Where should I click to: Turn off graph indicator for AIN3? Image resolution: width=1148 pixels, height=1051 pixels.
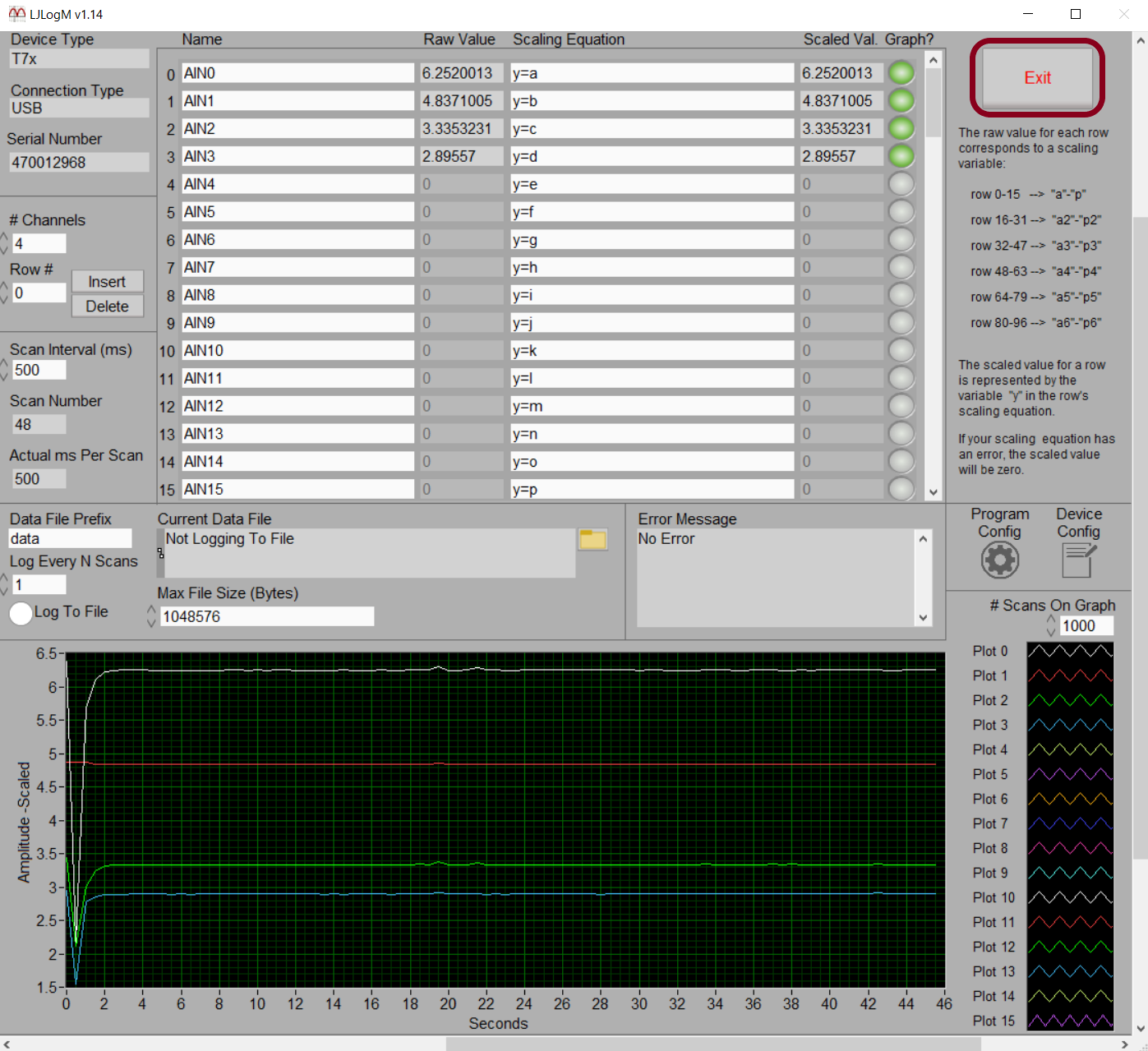point(901,156)
